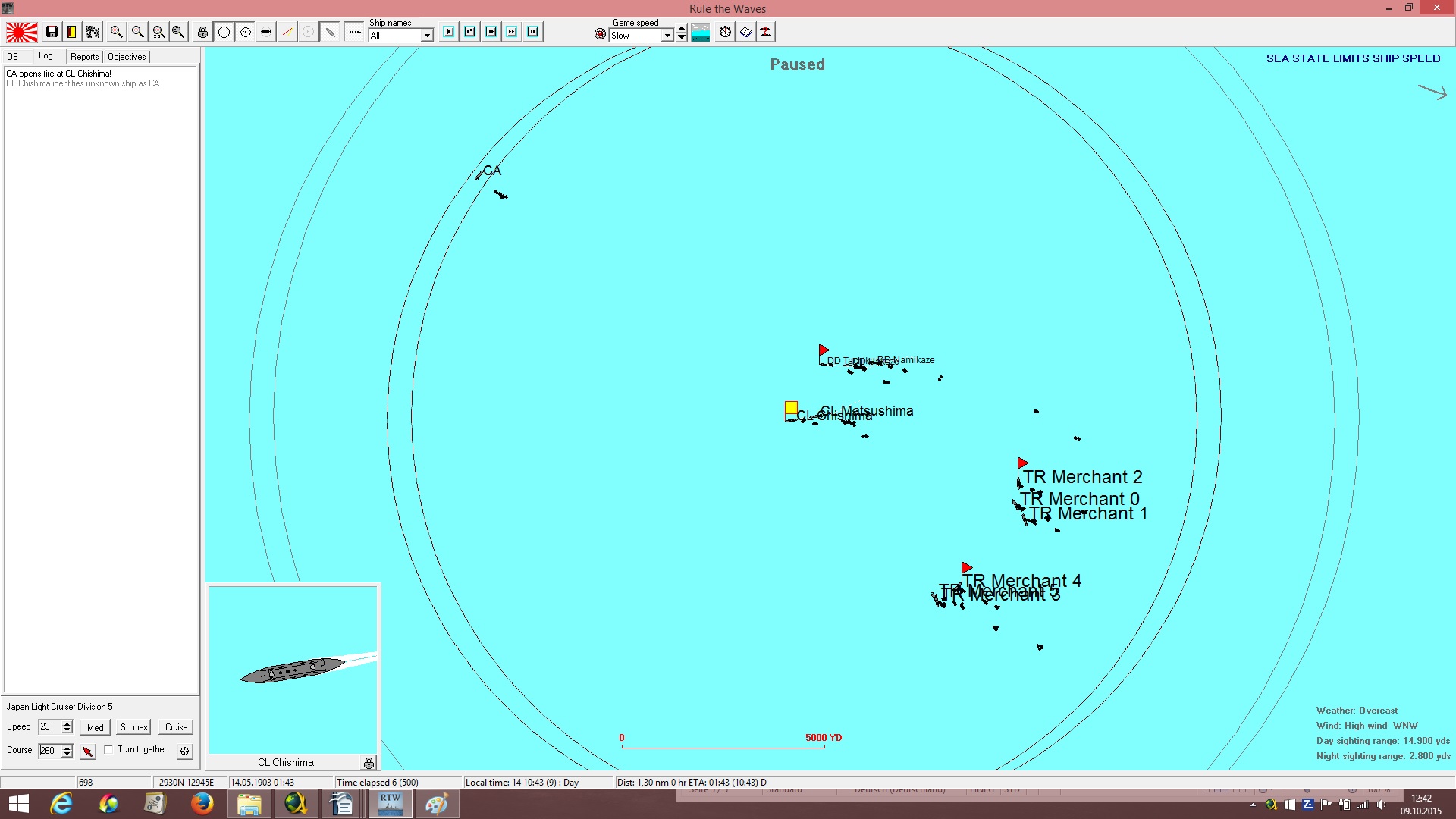Click the pause playback button
The width and height of the screenshot is (1456, 819).
coord(533,32)
